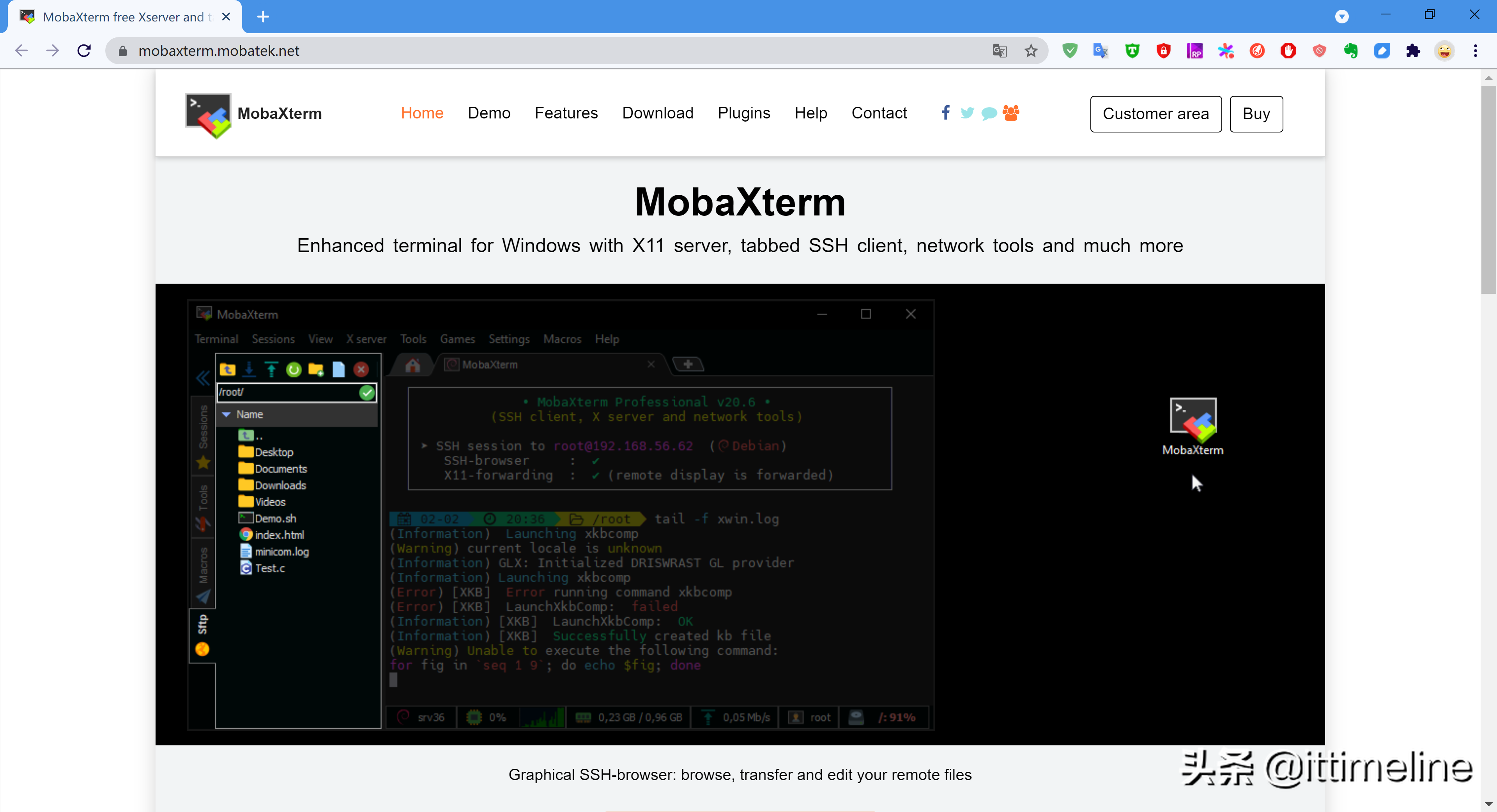The image size is (1497, 812).
Task: Click the Tools sidebar tab in demo
Action: click(203, 507)
